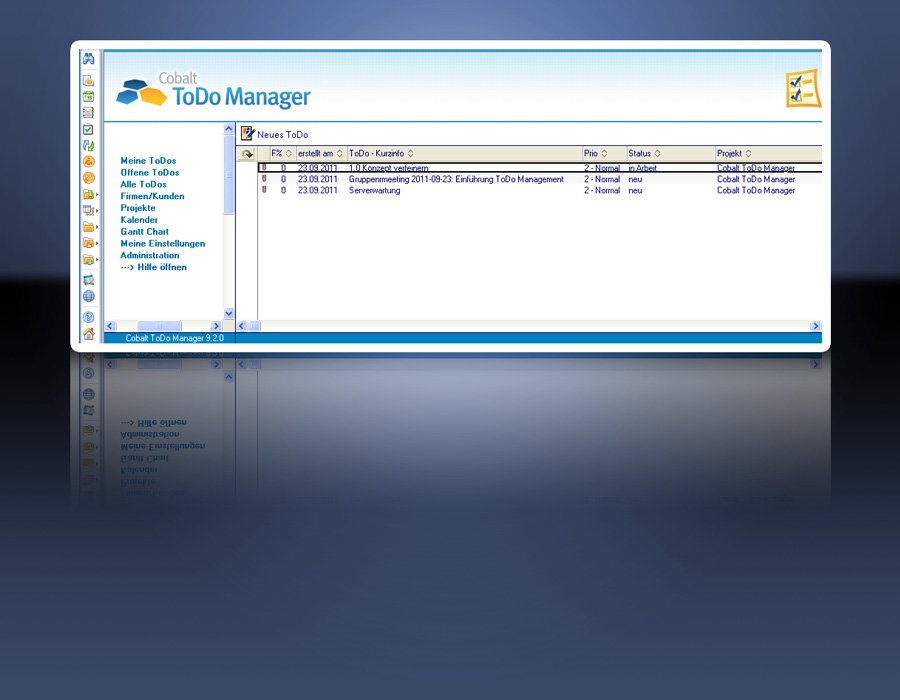Click the Neues ToDo button label

(282, 135)
